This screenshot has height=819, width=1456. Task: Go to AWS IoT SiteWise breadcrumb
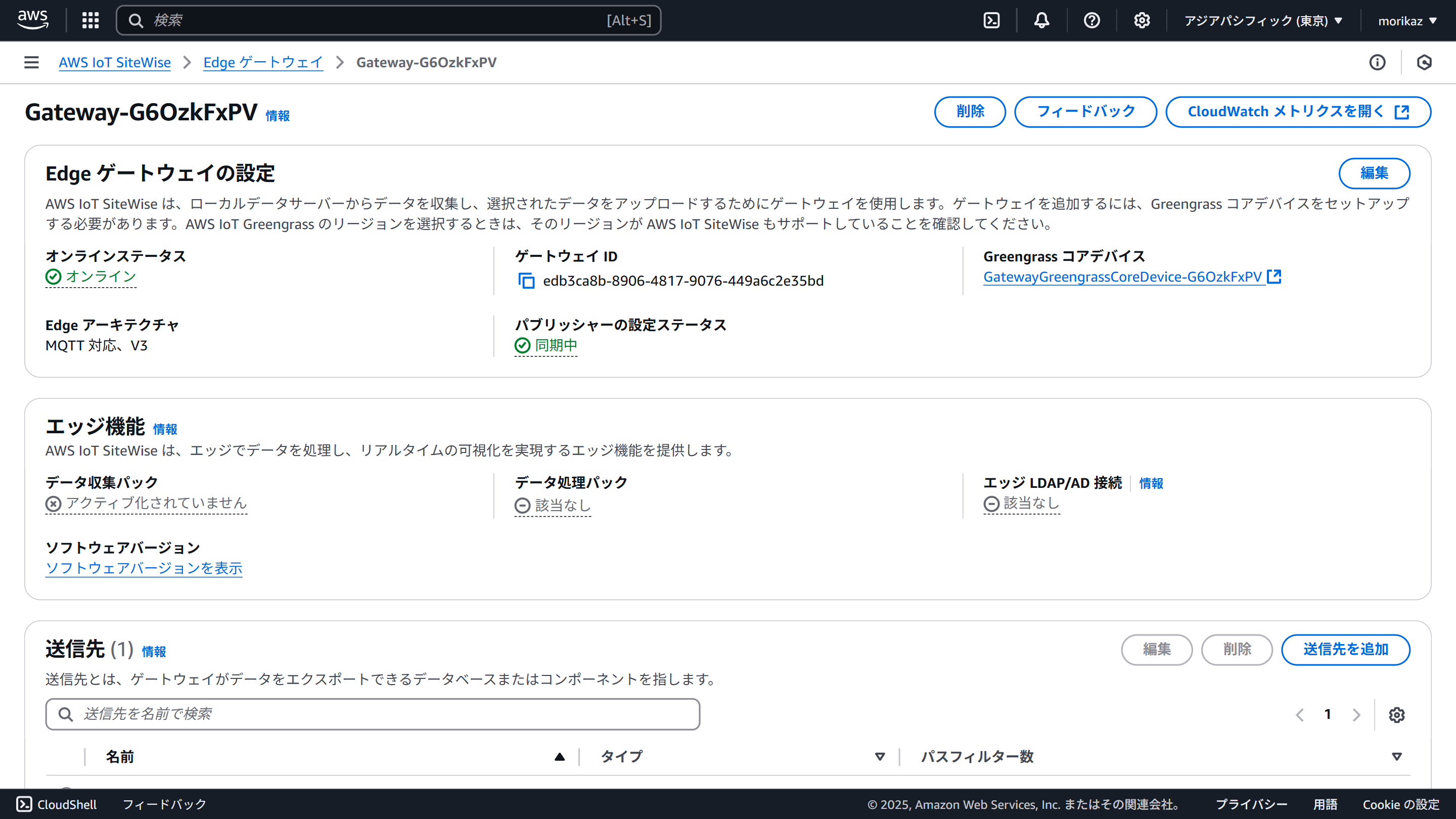(x=115, y=62)
